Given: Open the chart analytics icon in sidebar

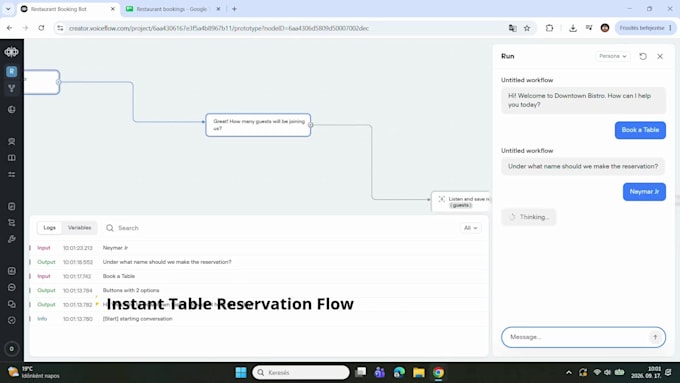Looking at the screenshot, I should [x=12, y=206].
